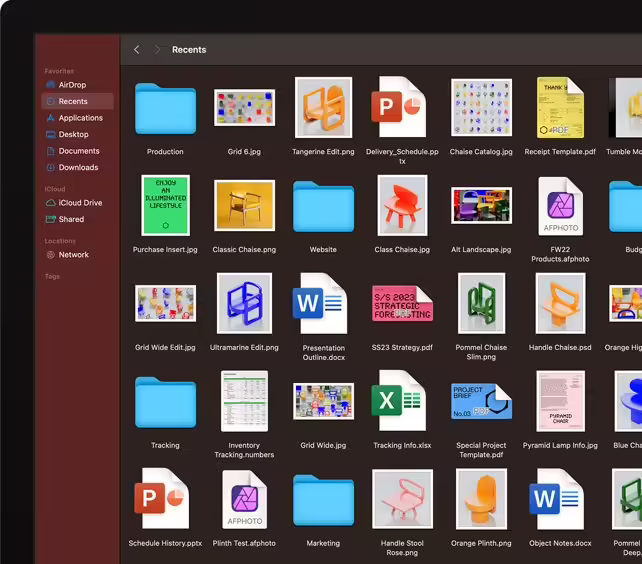Select the Inventory Tracking.numbers spreadsheet

(244, 401)
